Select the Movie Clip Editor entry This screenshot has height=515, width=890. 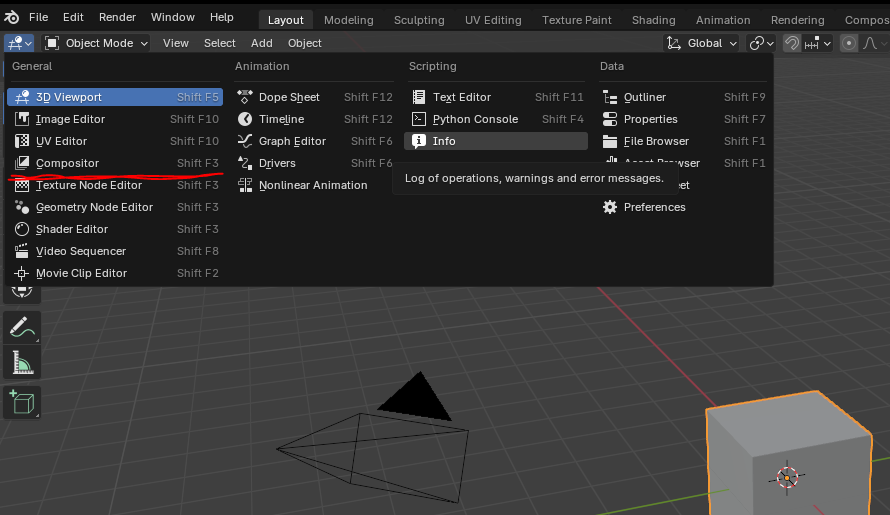point(115,273)
